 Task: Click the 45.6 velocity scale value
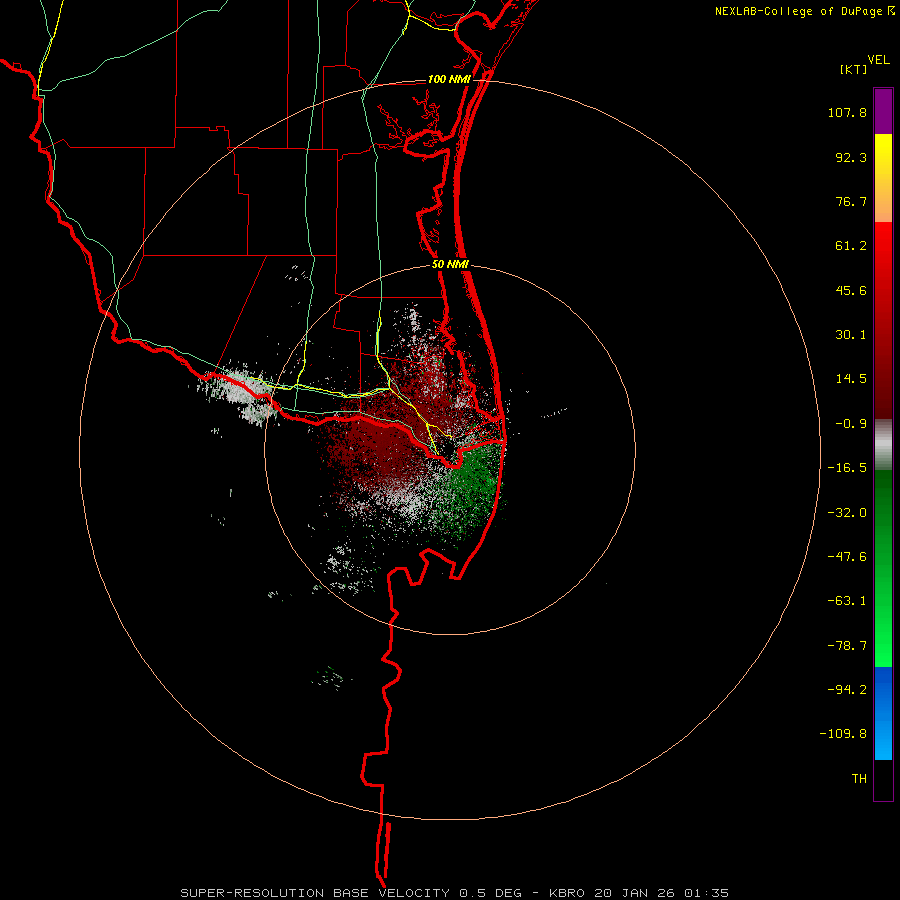click(851, 290)
